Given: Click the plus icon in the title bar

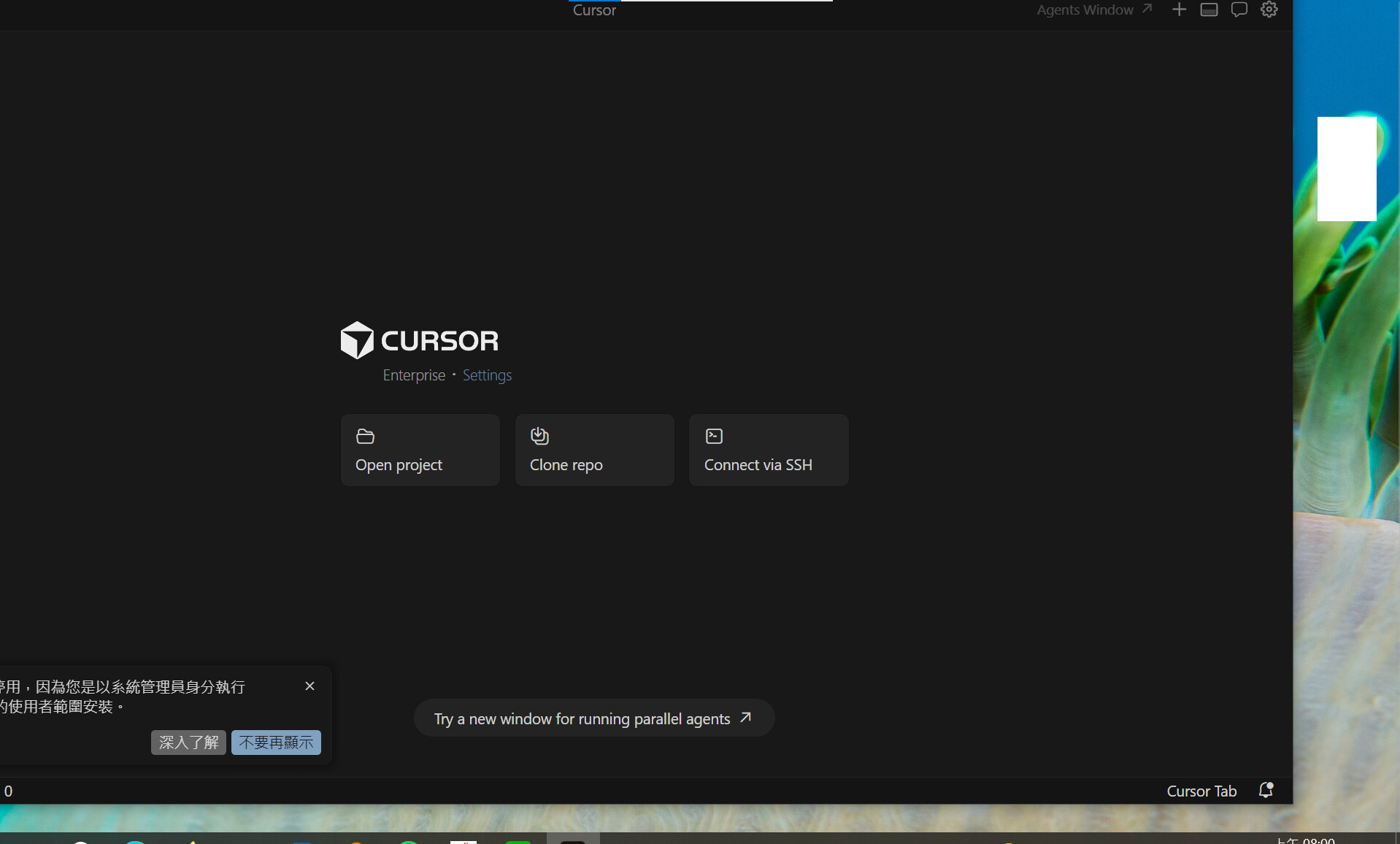Looking at the screenshot, I should [x=1179, y=9].
